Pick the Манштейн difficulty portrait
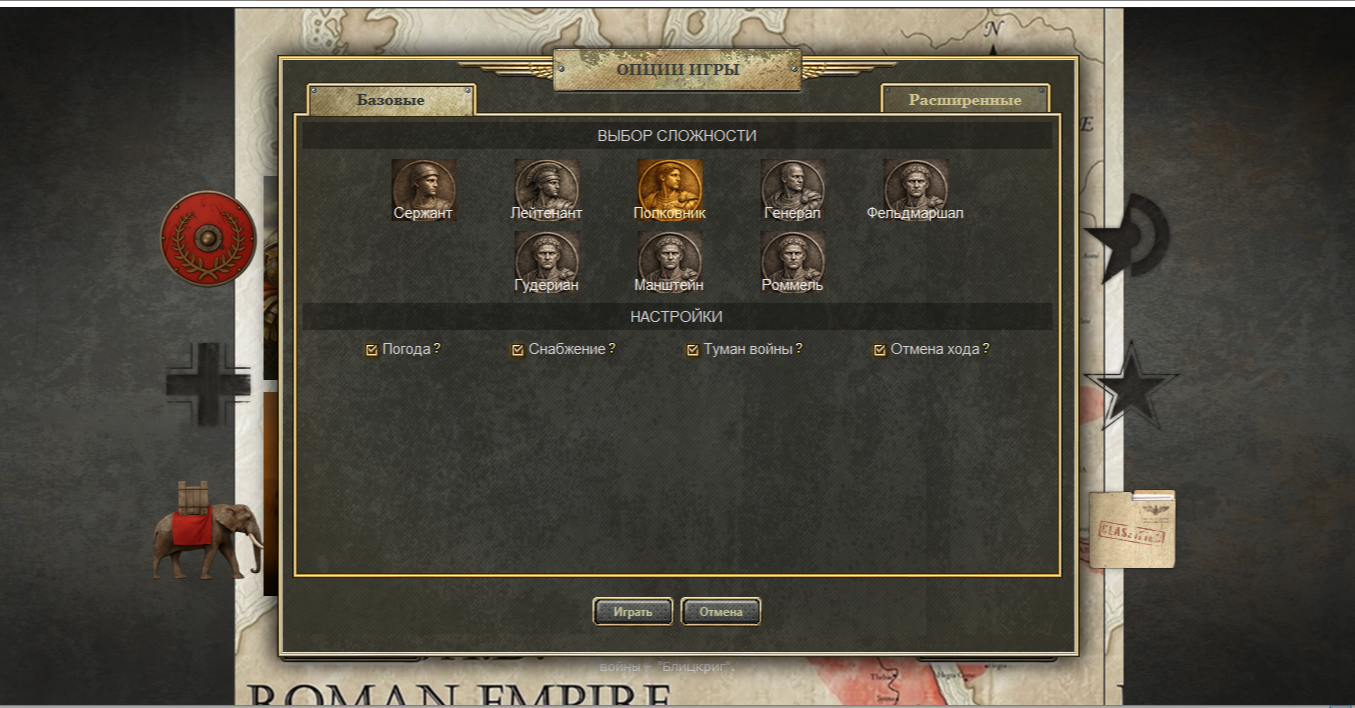The width and height of the screenshot is (1355, 708). pos(669,259)
